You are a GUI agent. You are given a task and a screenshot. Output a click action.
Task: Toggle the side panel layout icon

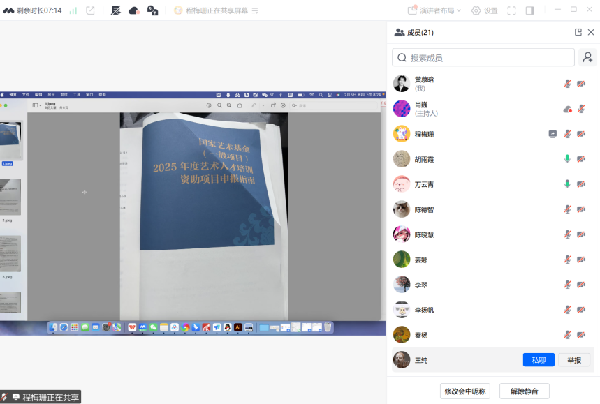(530, 11)
